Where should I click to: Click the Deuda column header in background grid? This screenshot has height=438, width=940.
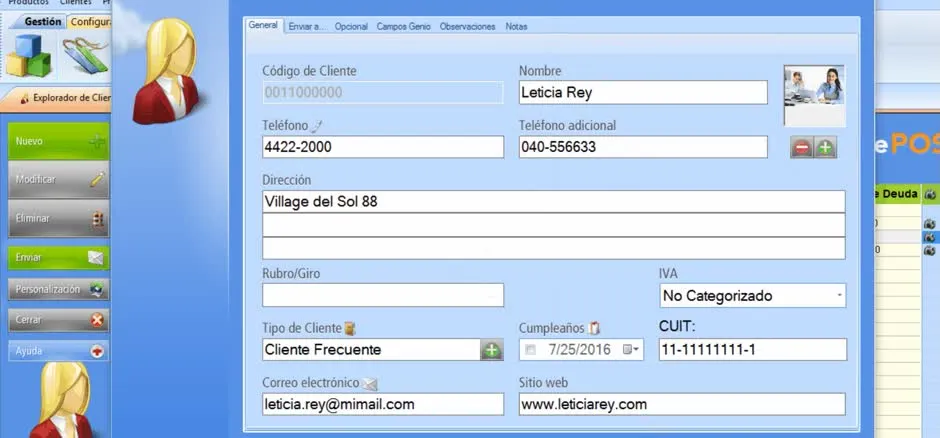coord(897,194)
